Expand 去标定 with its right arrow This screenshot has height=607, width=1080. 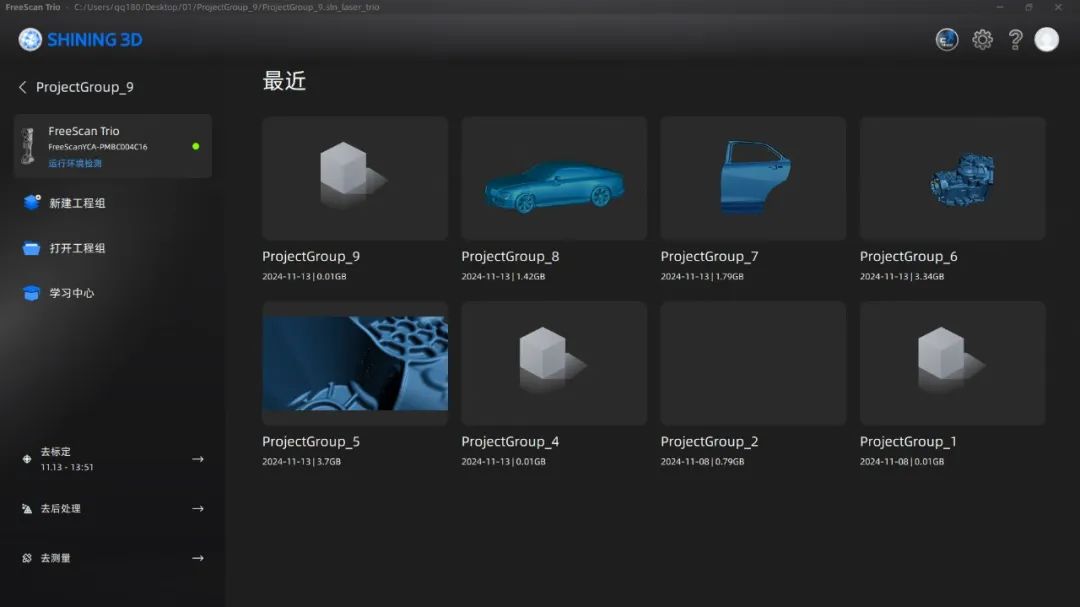(198, 459)
